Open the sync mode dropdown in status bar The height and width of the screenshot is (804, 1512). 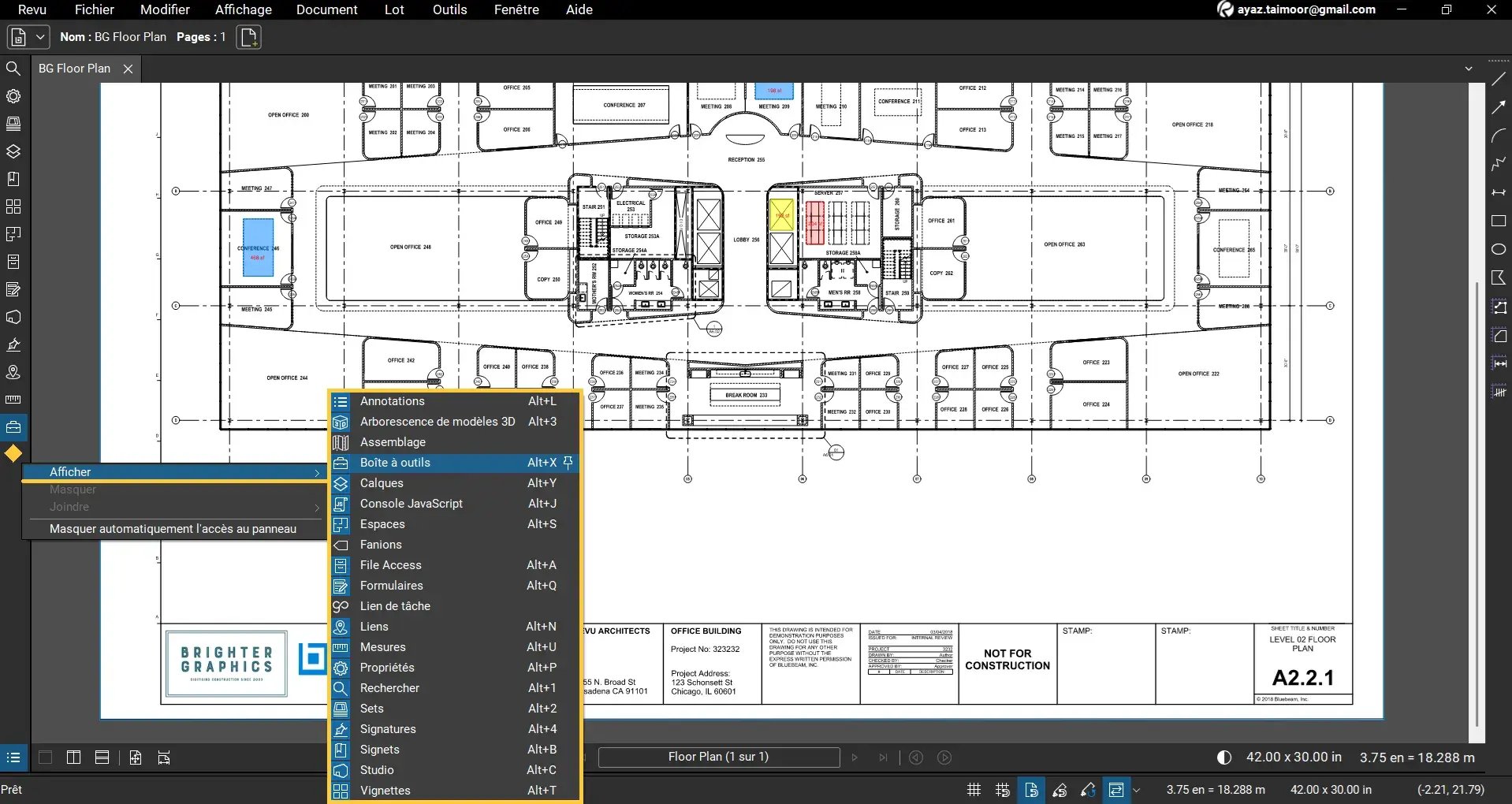(x=1138, y=790)
